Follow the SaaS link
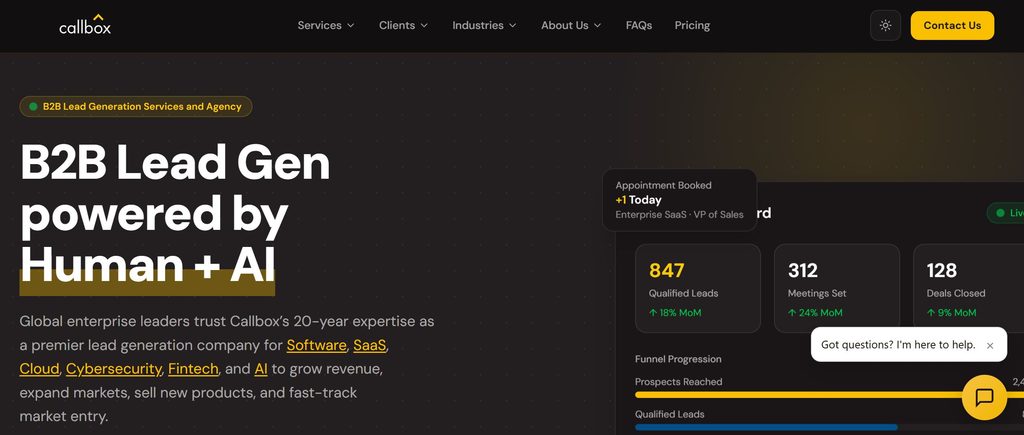Viewport: 1024px width, 435px height. pos(370,345)
